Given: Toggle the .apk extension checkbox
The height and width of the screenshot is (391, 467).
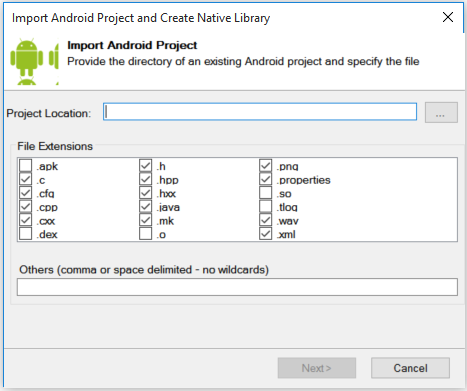Looking at the screenshot, I should (x=26, y=166).
